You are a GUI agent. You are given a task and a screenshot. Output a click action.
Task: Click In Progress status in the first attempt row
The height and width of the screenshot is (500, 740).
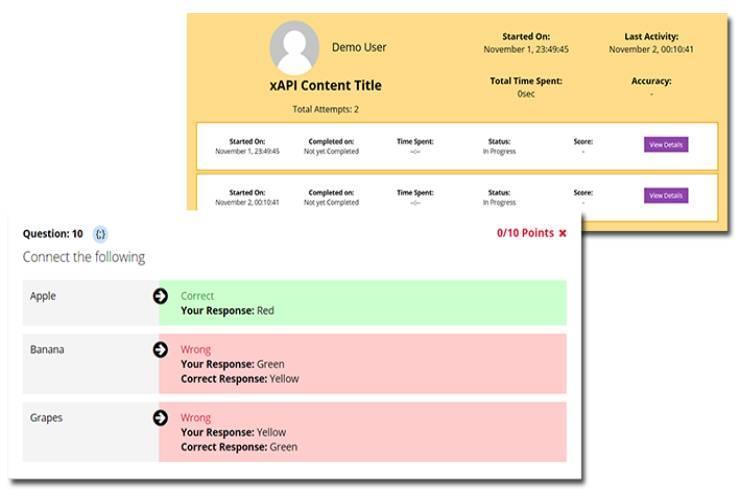499,152
